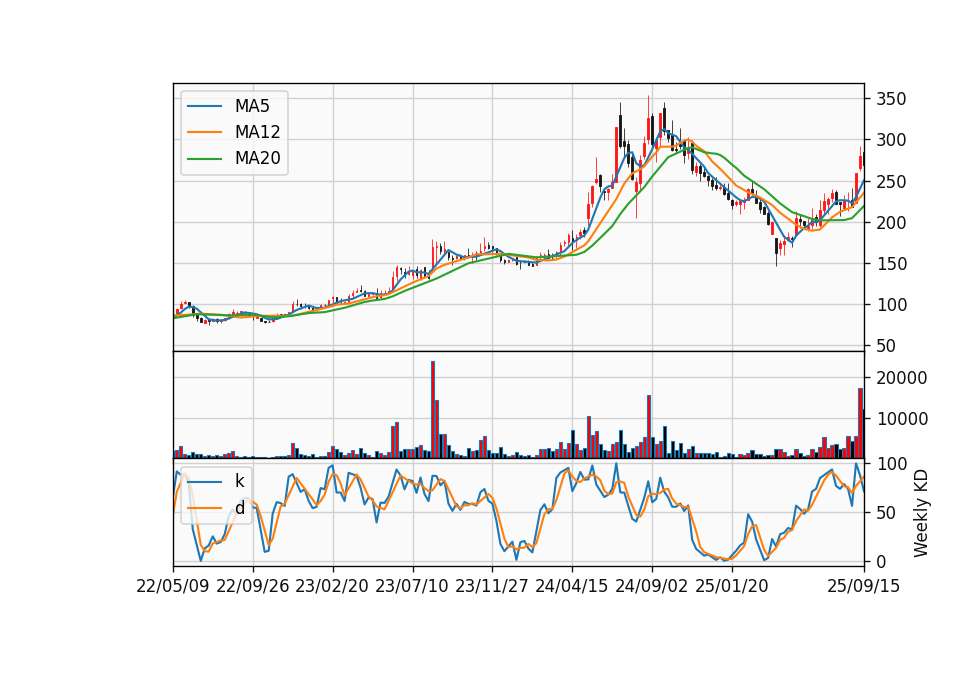This screenshot has width=960, height=690.
Task: Click the blue line sample beside MA5
Action: [x=204, y=106]
